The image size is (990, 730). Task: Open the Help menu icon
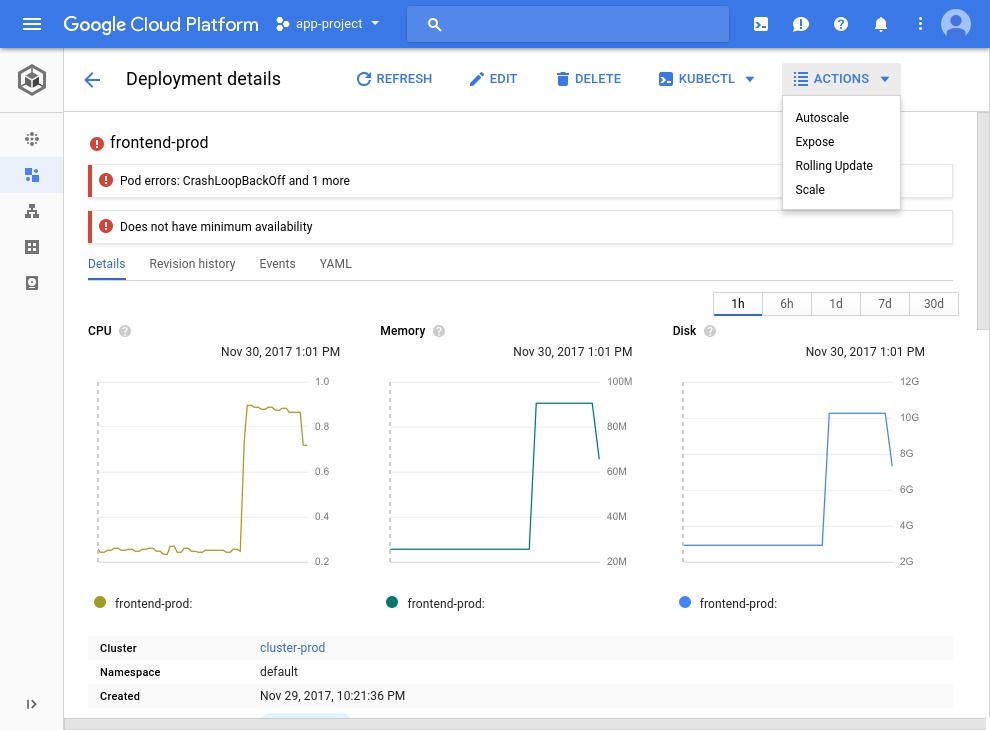pos(841,23)
